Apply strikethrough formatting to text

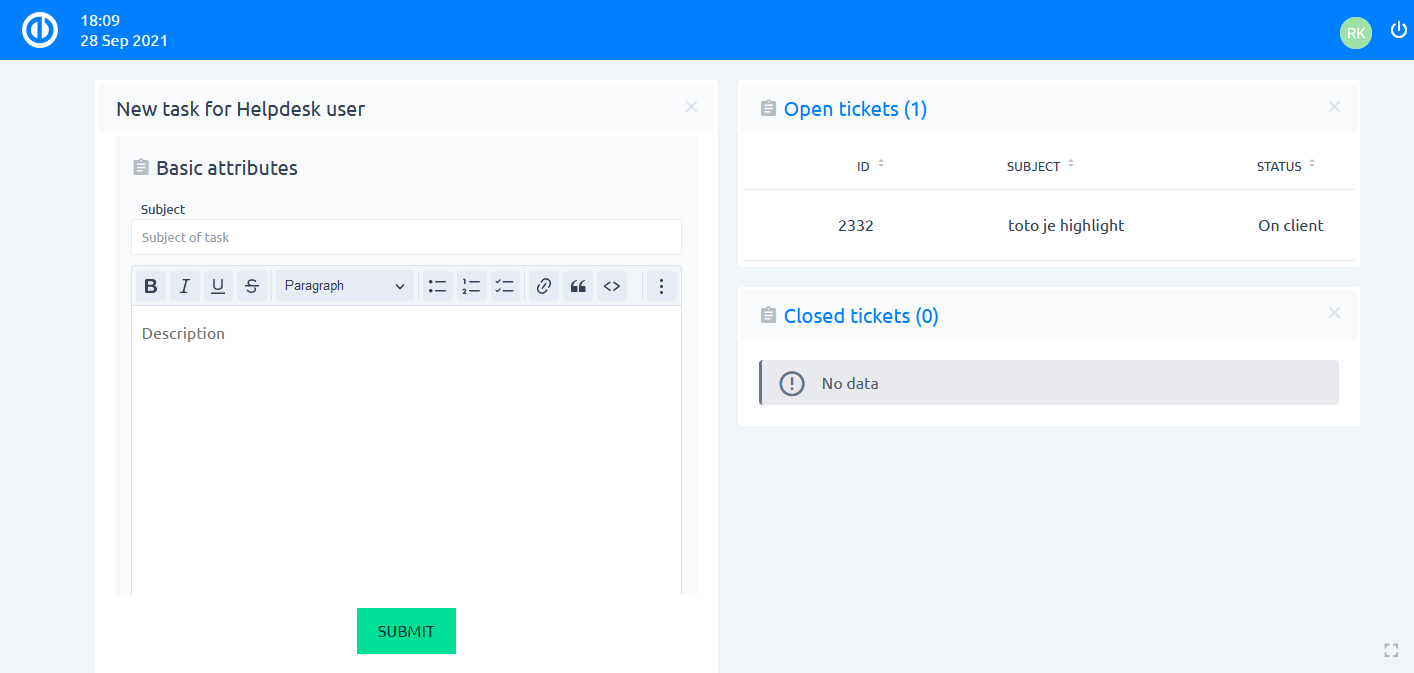(252, 286)
